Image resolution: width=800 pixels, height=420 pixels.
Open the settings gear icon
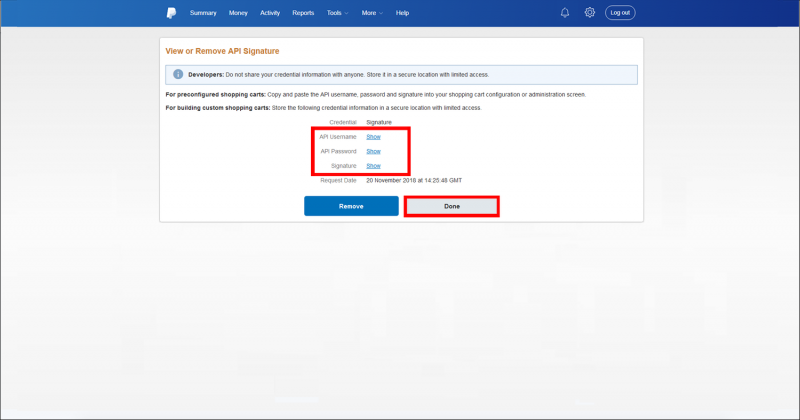(x=590, y=12)
